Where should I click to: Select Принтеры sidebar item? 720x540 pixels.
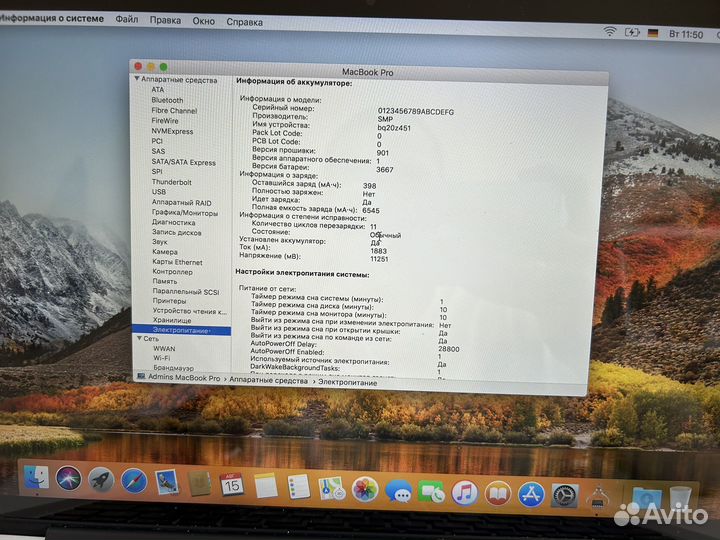169,301
